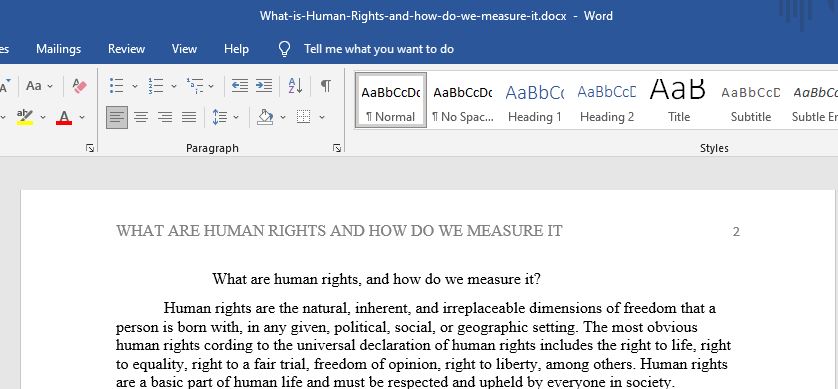Open the Shading color dropdown arrow
838x389 pixels.
283,117
